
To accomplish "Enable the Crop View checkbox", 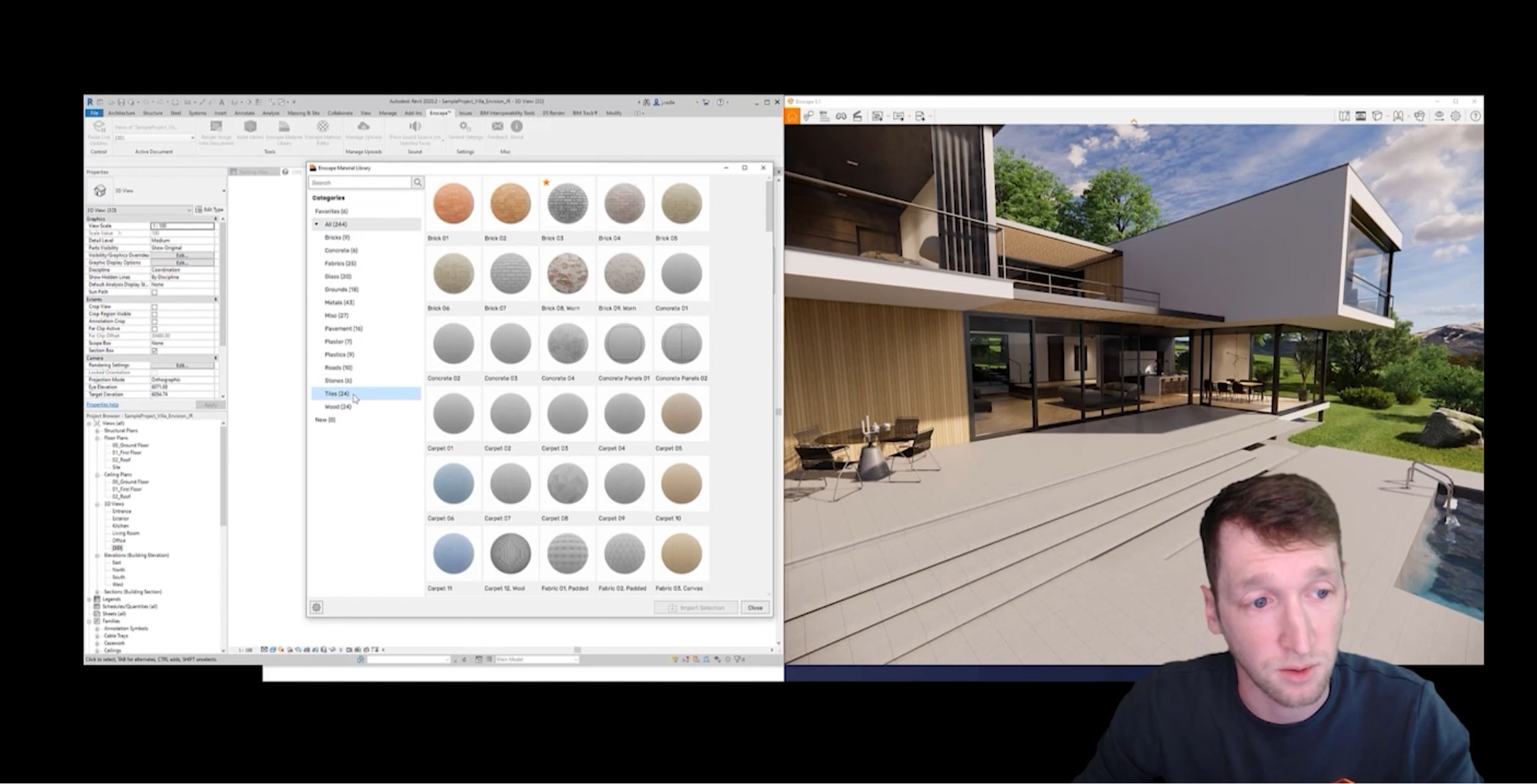I will point(154,306).
